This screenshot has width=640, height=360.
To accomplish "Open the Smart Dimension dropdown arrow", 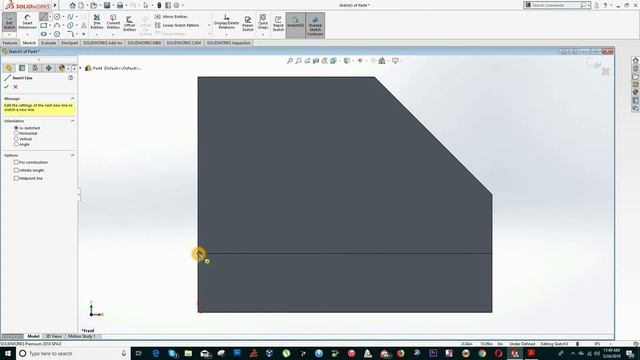I will coord(27,35).
